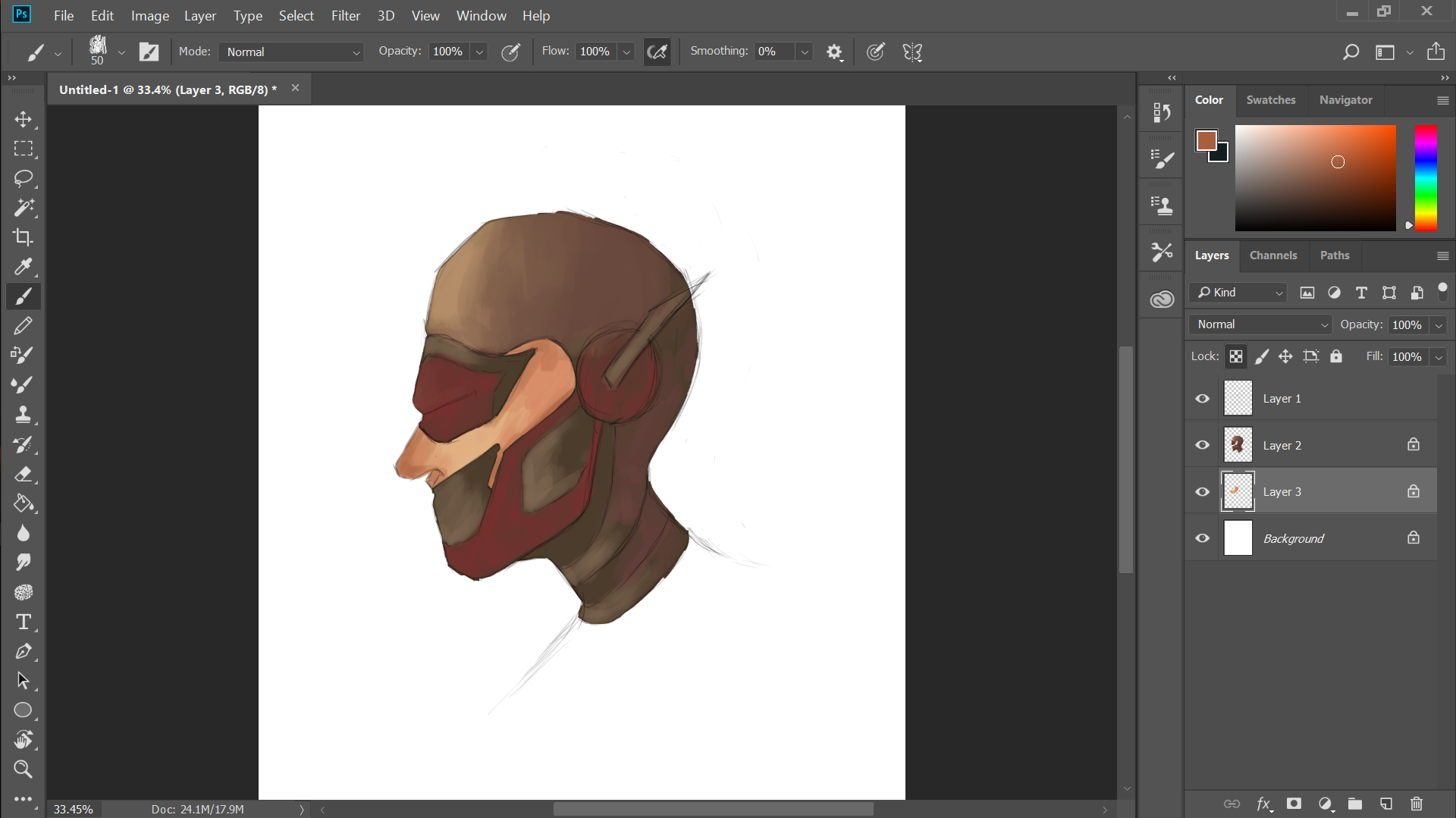Select the Crop tool
Screen dimensions: 1456x818
[24, 237]
